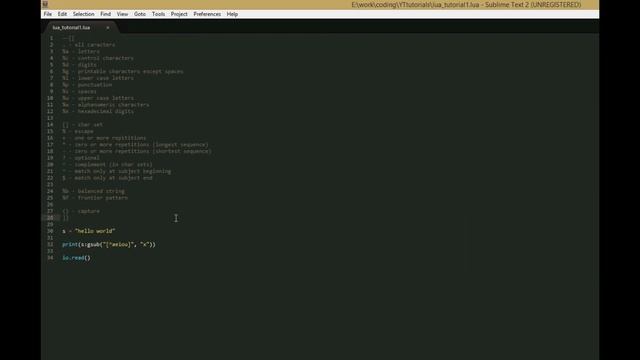Screen dimensions: 640x360
Task: Open the Edit menu
Action: [62, 14]
